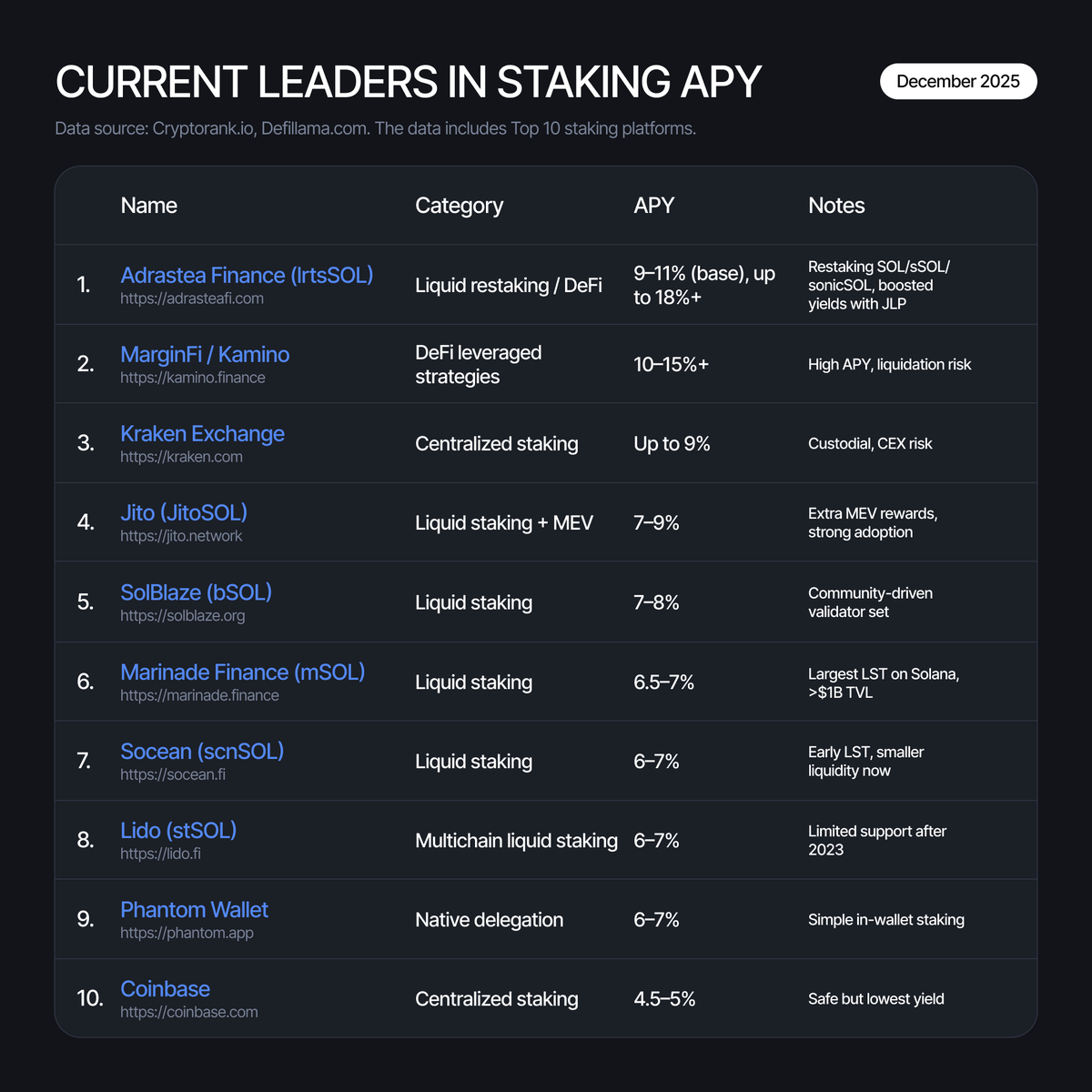Viewport: 1092px width, 1092px height.
Task: Click the 'Custodial, CEX risk' note
Action: tap(870, 443)
